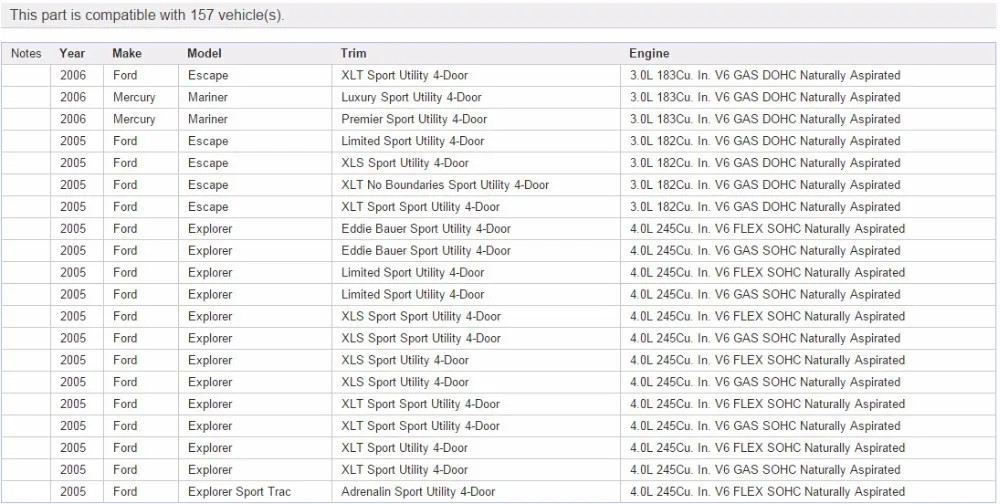Select FLEX engine in Explorer "XLT Sport Utility" row
Screen dimensions: 1000x504
pos(767,448)
